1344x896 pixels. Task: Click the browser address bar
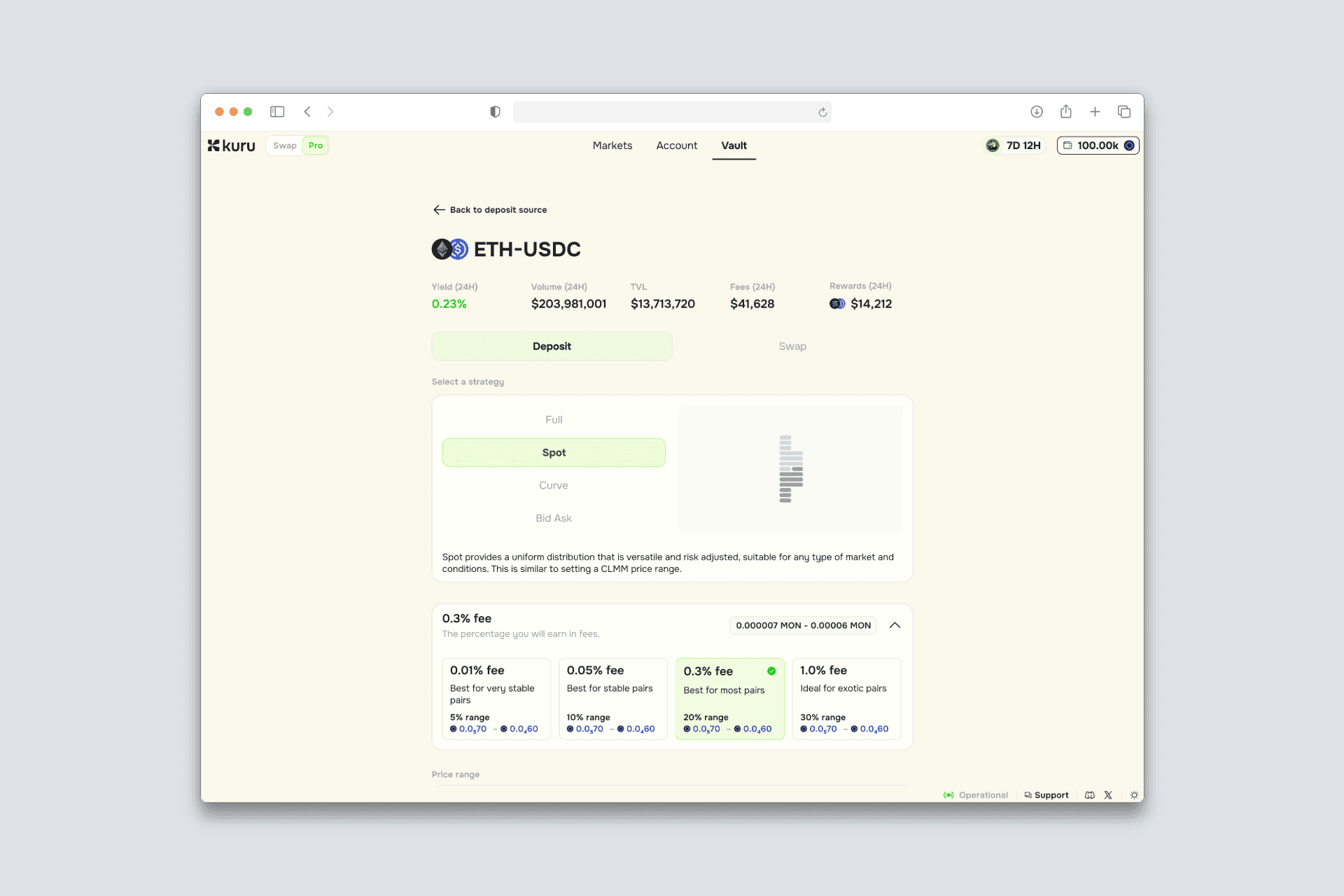[x=665, y=112]
